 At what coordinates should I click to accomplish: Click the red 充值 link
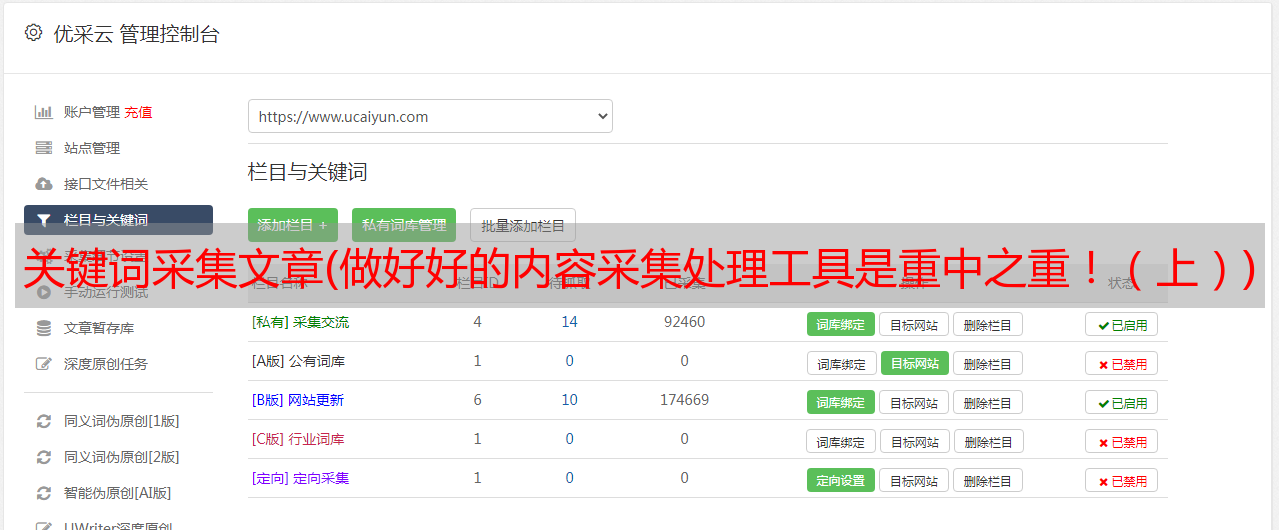[x=138, y=112]
